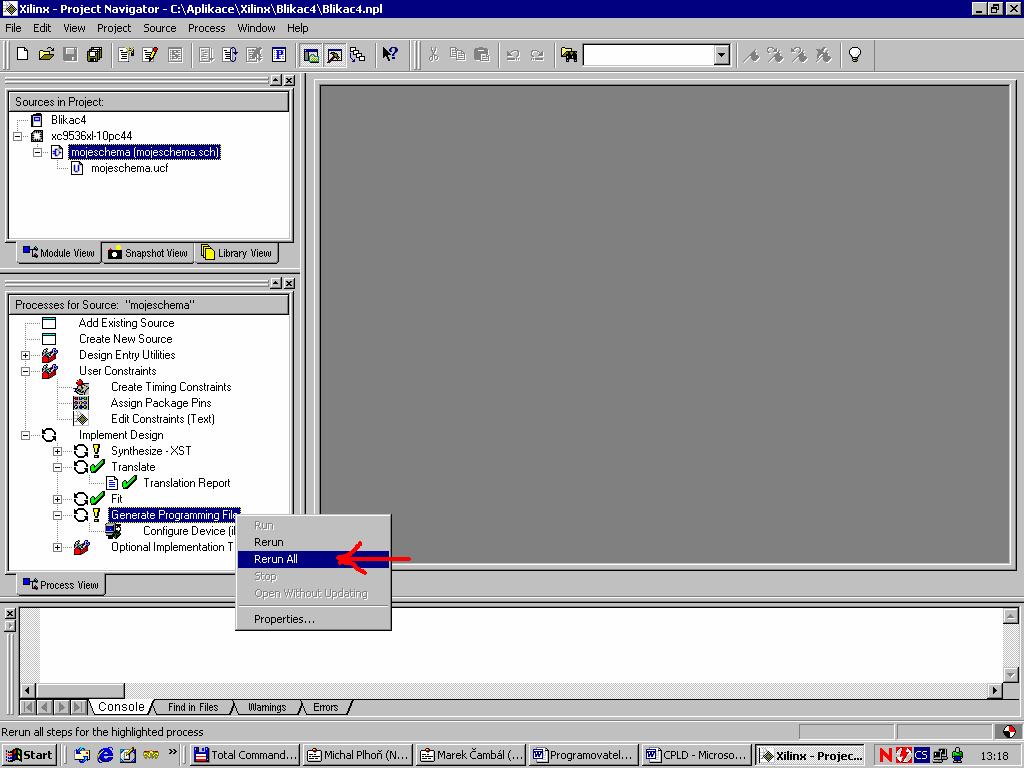Image resolution: width=1024 pixels, height=768 pixels.
Task: Click the light bulb tip icon
Action: 855,54
